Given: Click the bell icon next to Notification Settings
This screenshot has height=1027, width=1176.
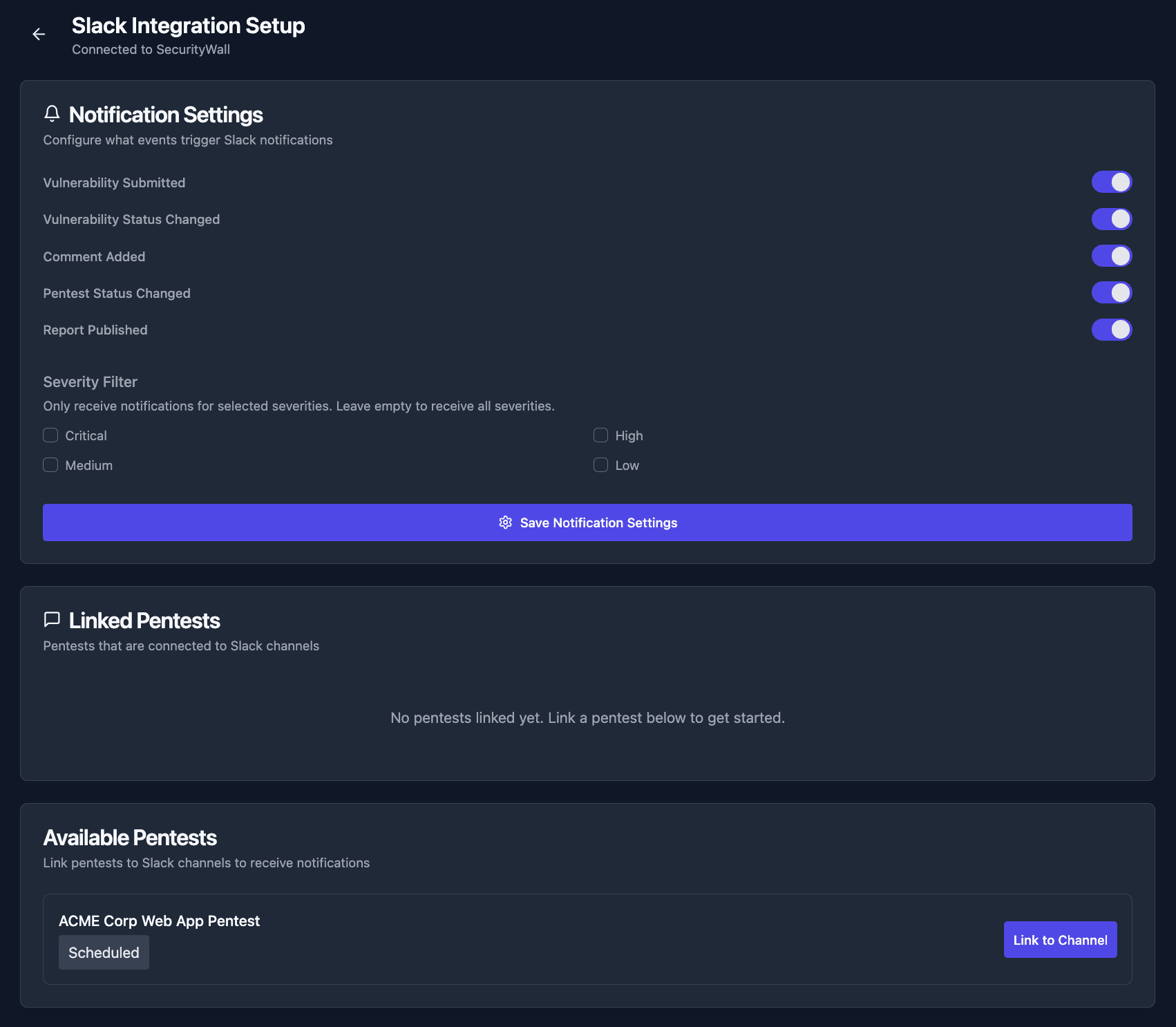Looking at the screenshot, I should [53, 113].
